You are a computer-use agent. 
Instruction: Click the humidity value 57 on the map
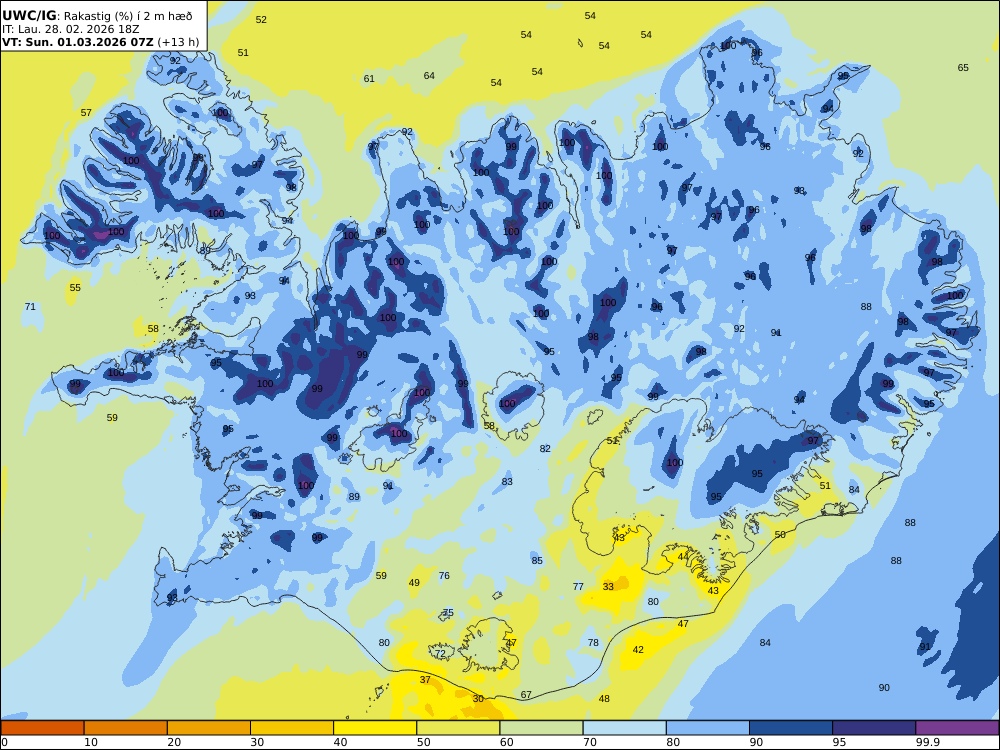(x=86, y=113)
